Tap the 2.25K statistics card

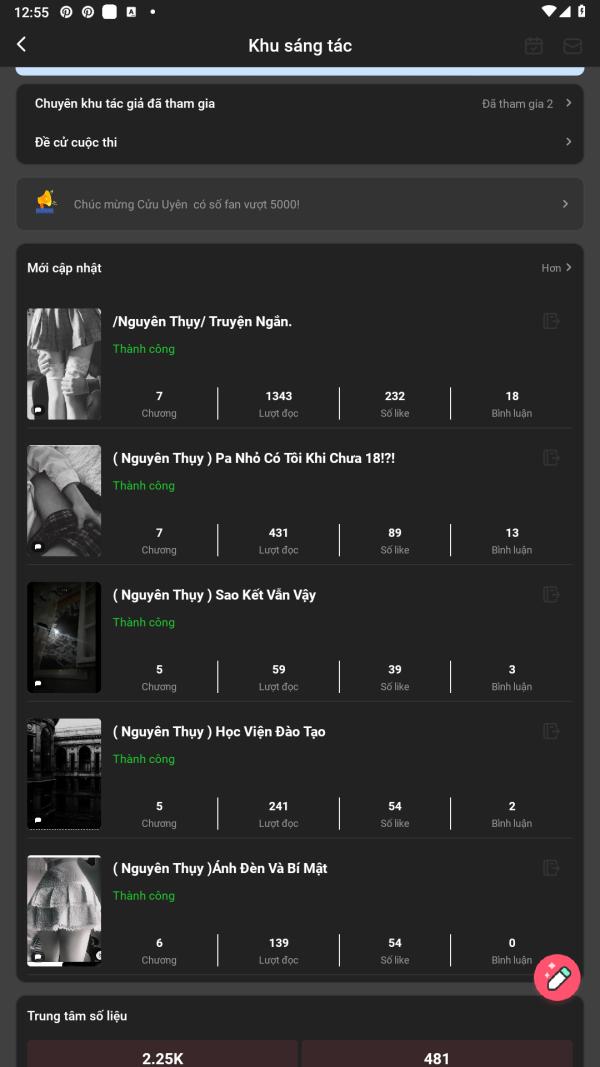click(x=162, y=1056)
